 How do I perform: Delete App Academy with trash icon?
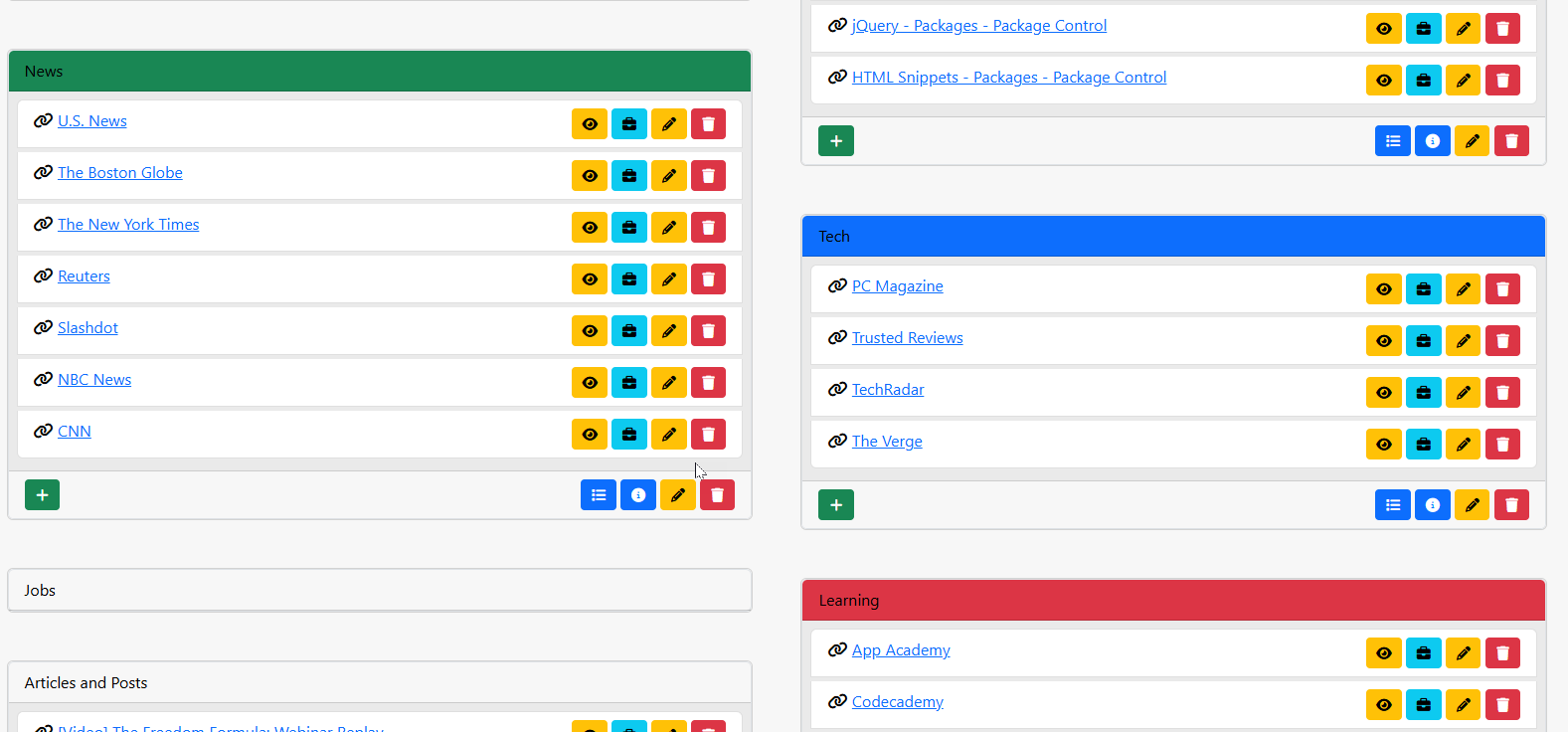pyautogui.click(x=1503, y=653)
